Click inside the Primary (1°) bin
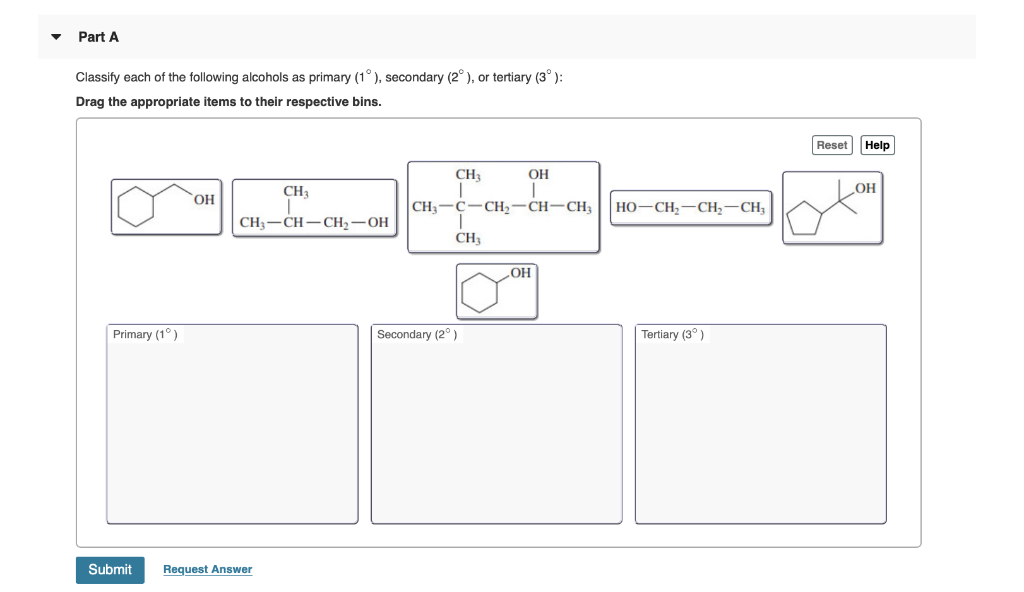 click(231, 430)
